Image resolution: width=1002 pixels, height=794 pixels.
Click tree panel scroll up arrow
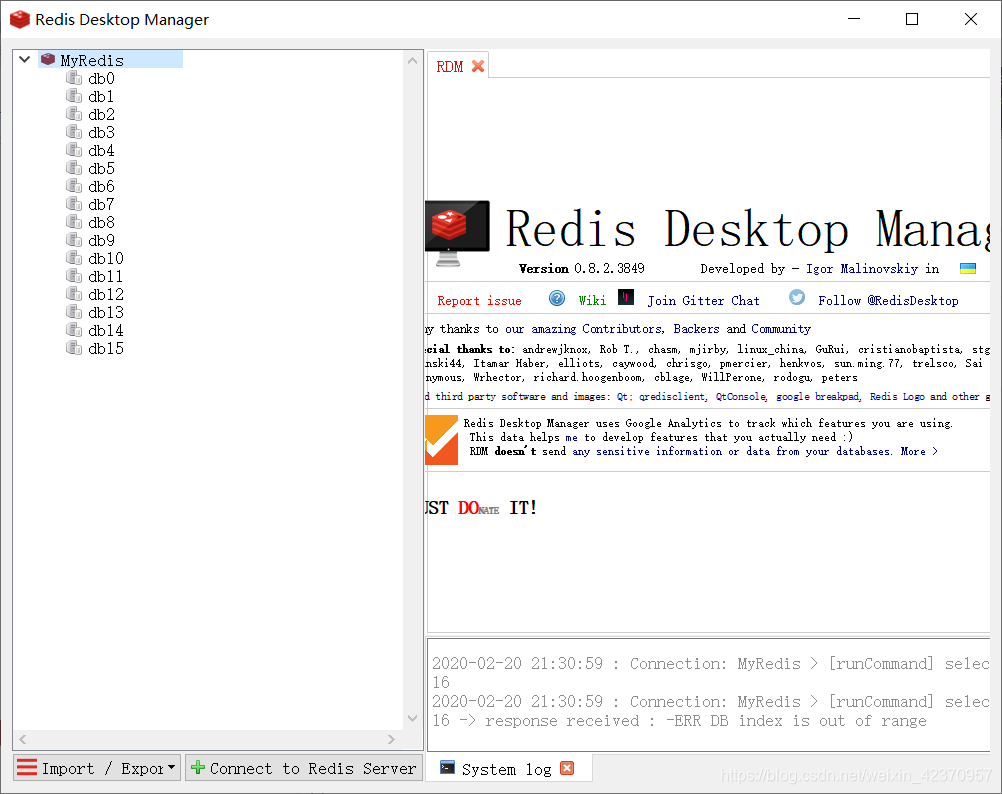click(412, 61)
